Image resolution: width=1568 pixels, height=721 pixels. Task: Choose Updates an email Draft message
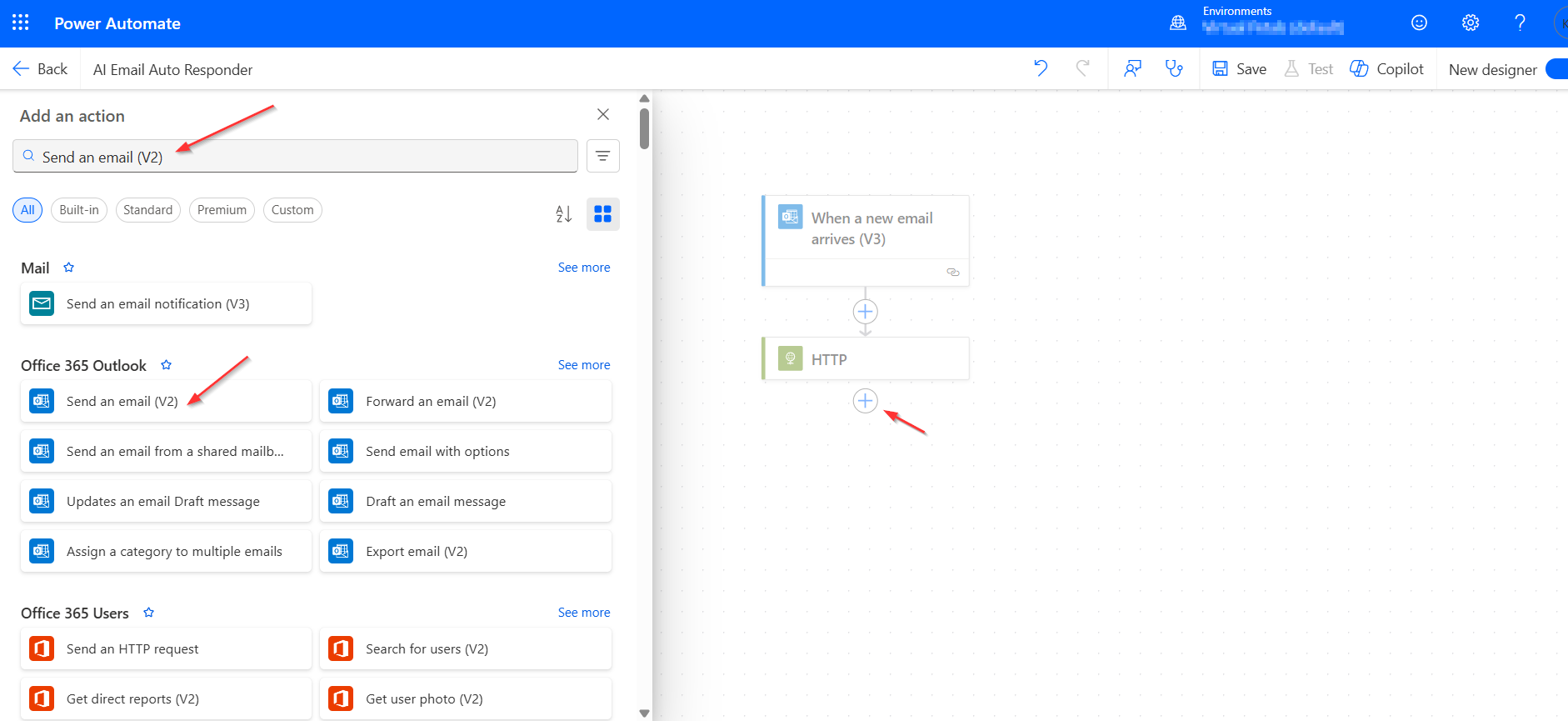pyautogui.click(x=166, y=501)
